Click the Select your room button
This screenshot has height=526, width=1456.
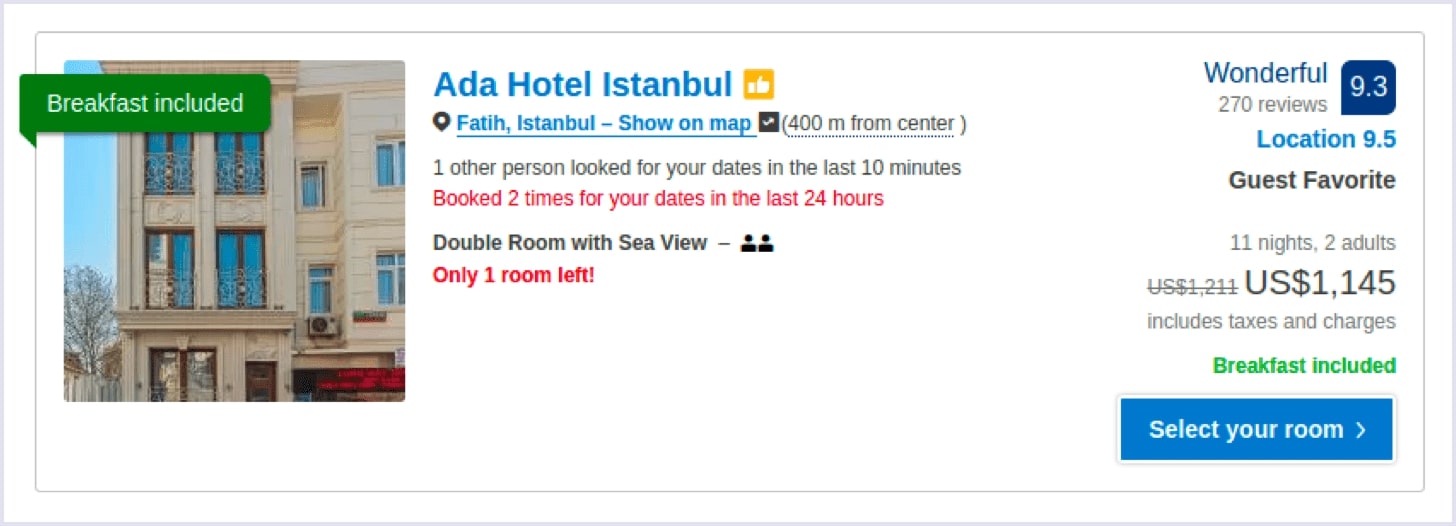pos(1256,430)
